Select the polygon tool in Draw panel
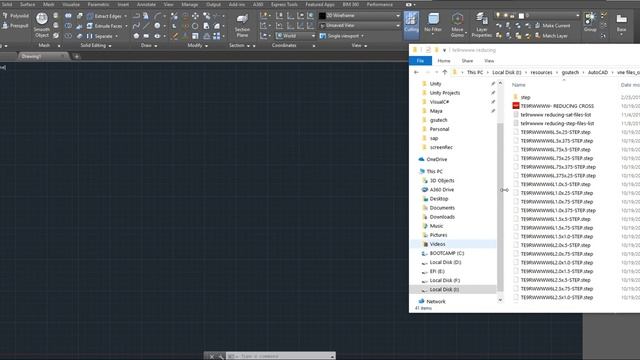 click(x=136, y=36)
